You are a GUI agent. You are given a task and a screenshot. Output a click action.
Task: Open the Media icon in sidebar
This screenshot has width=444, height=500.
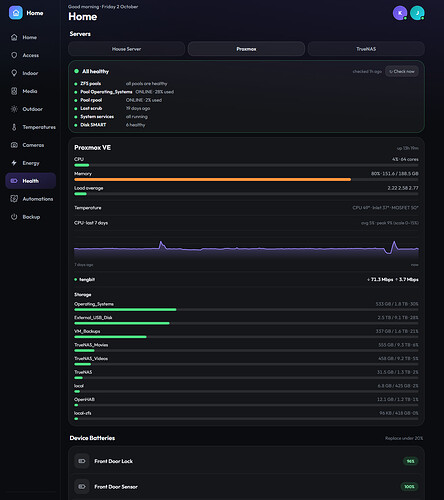coord(14,91)
